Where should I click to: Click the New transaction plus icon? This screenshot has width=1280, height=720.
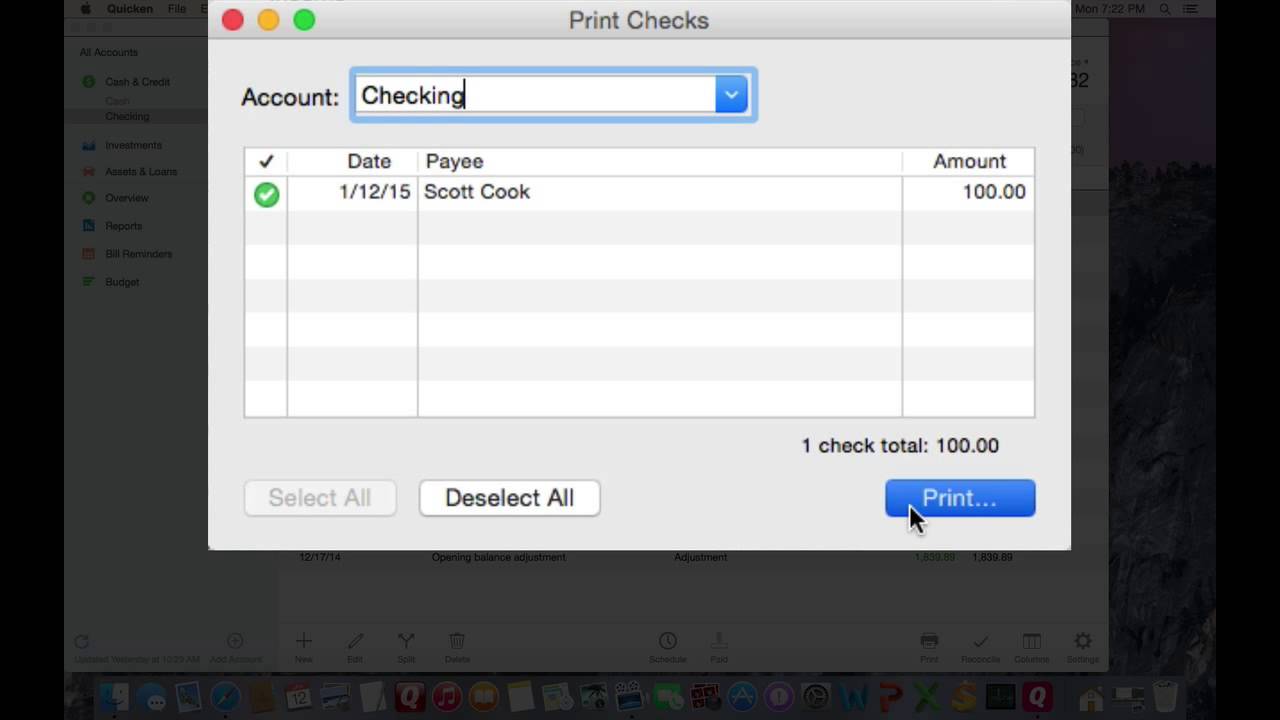coord(304,641)
